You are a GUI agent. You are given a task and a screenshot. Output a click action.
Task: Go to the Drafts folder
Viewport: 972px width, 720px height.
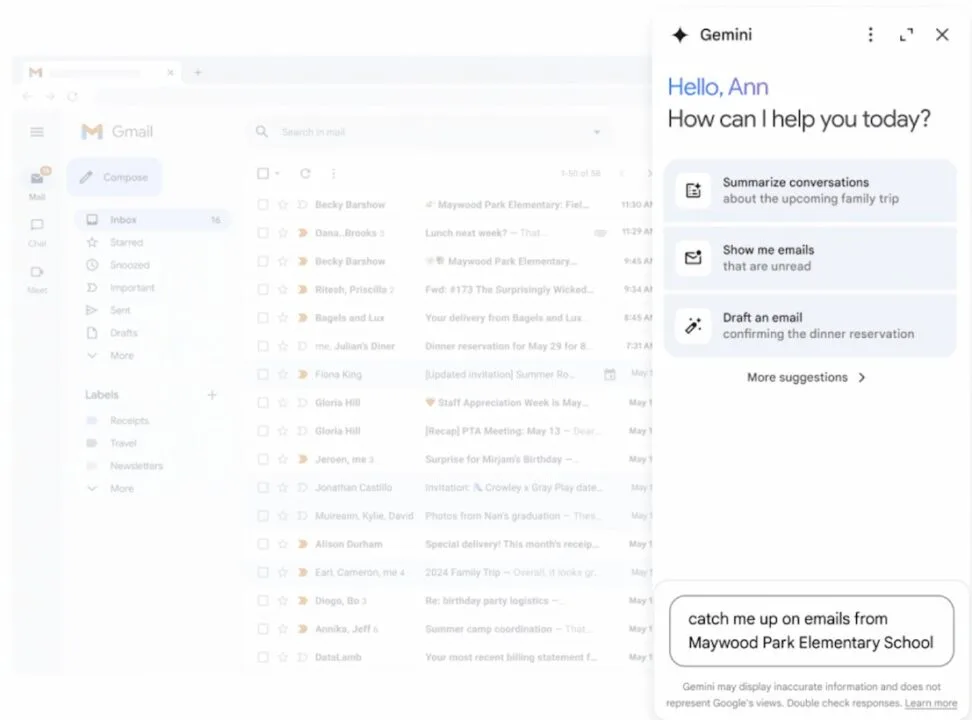coord(124,333)
